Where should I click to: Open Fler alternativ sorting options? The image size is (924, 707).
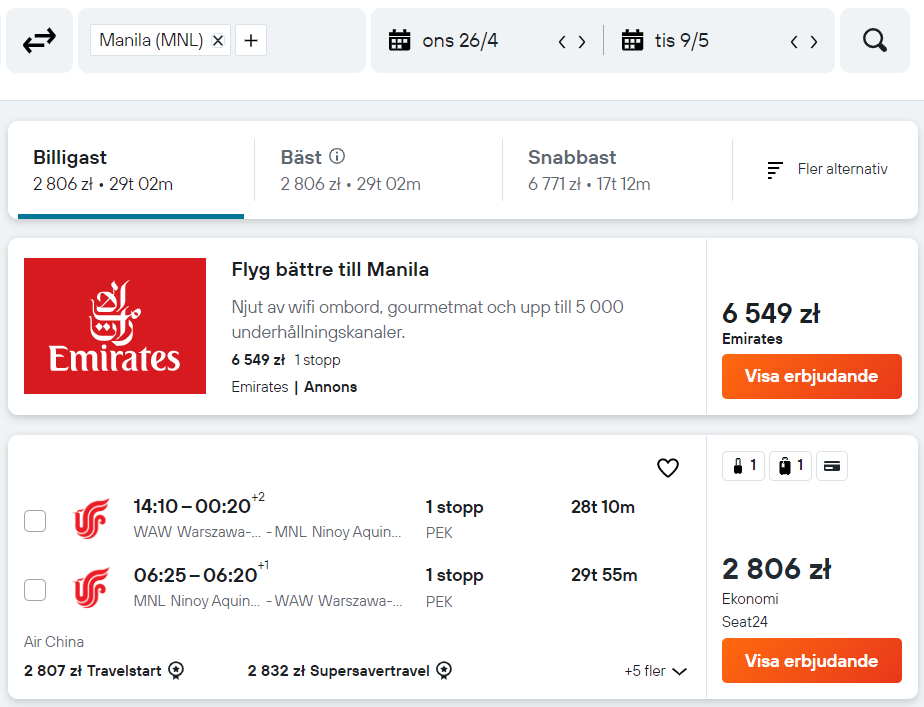[827, 170]
